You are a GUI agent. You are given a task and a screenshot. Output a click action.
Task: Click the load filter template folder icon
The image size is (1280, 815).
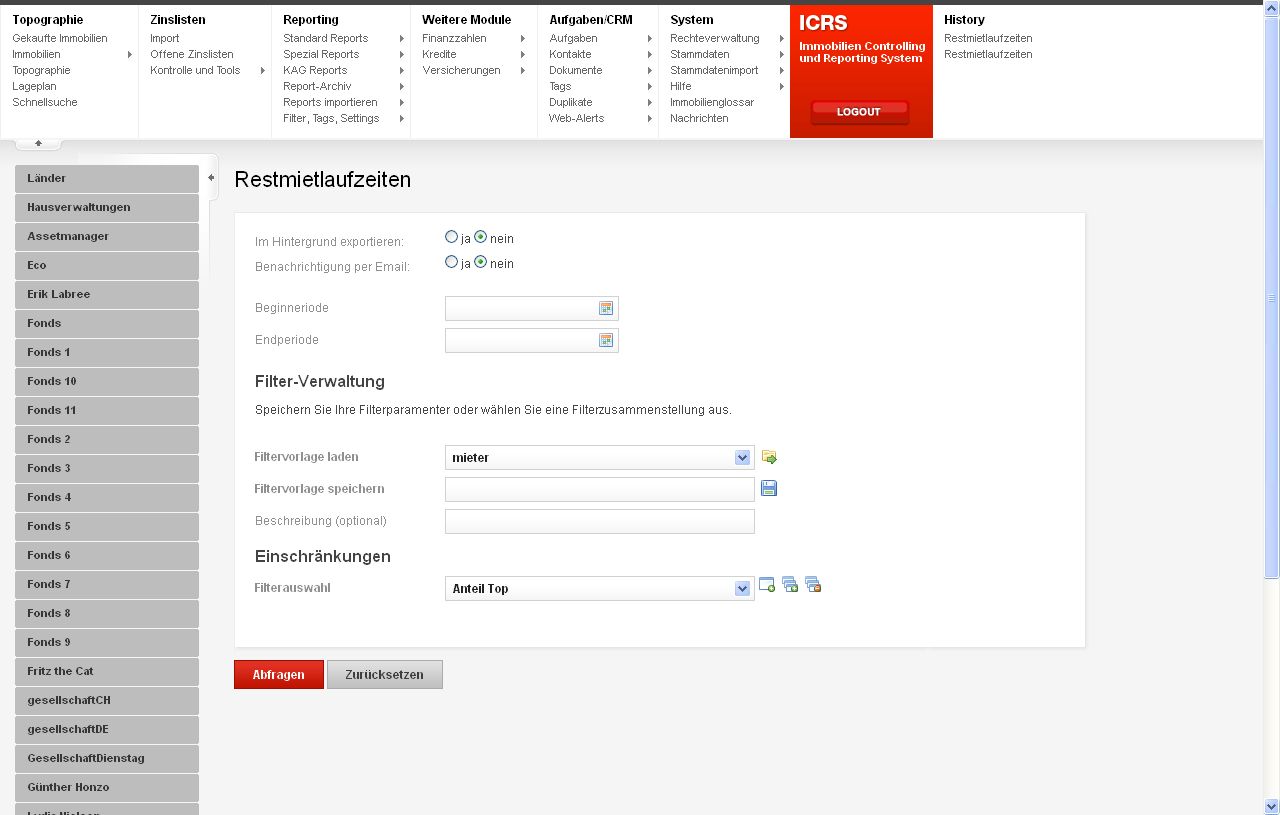click(769, 457)
